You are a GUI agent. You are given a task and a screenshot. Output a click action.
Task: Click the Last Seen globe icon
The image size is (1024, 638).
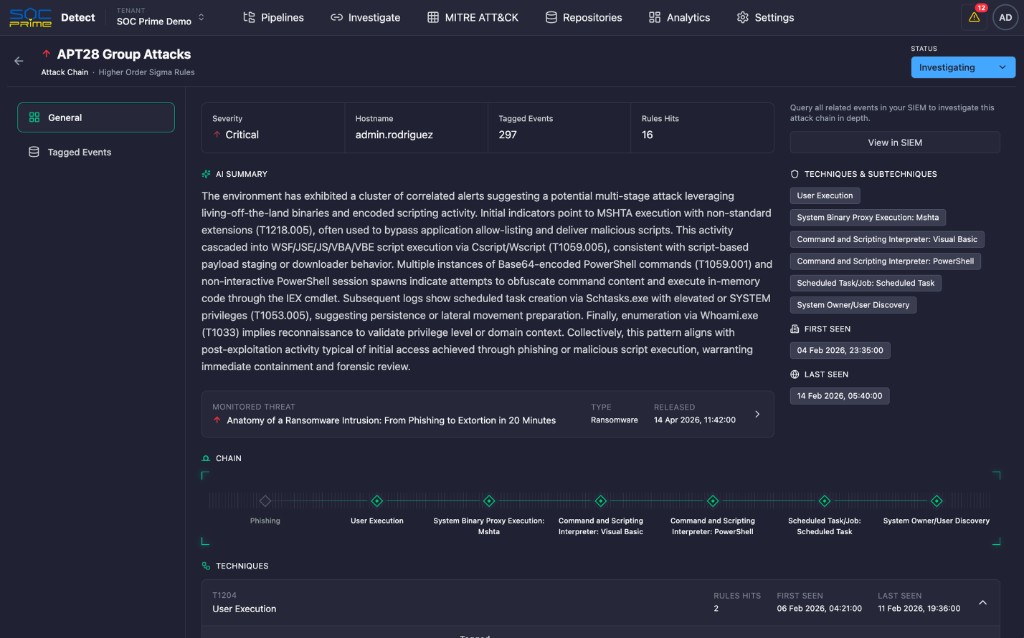coord(794,375)
